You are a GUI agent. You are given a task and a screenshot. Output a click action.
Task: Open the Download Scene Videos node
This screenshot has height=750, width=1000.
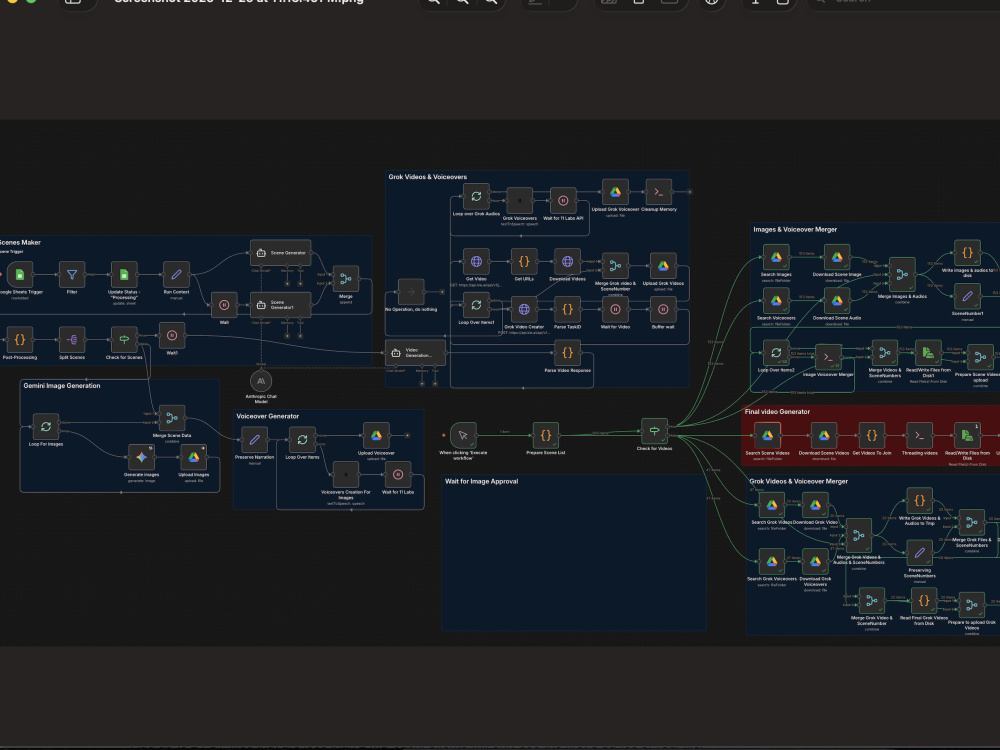(x=823, y=436)
